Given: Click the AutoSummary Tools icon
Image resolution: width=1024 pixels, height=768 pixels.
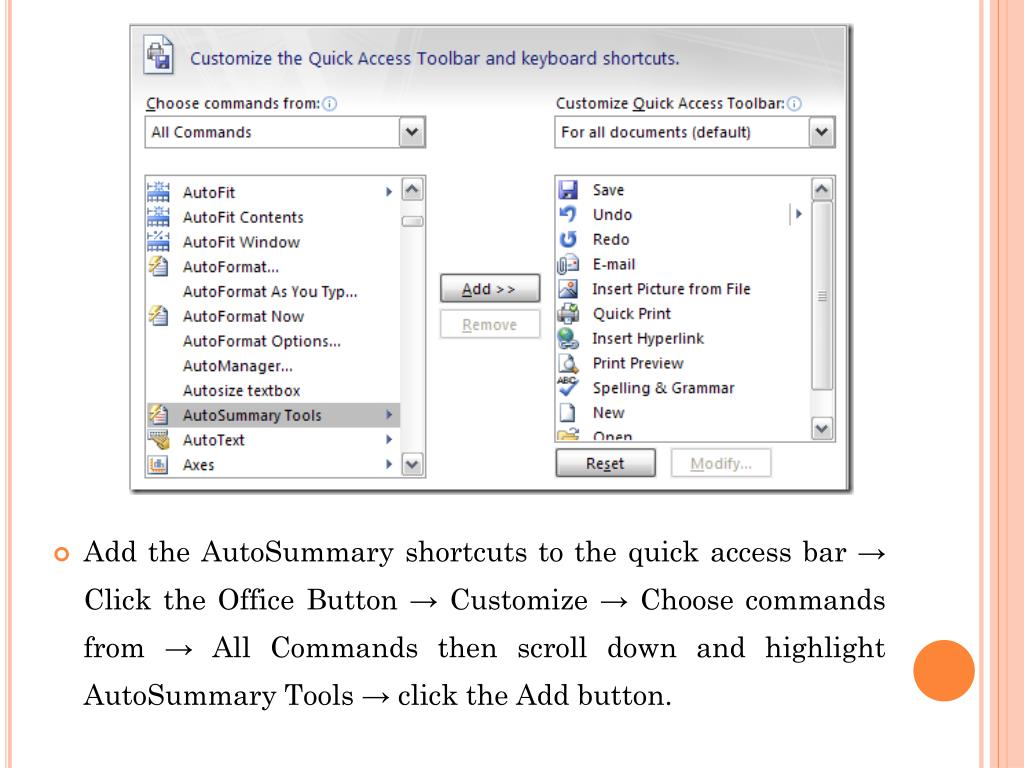Looking at the screenshot, I should point(158,415).
